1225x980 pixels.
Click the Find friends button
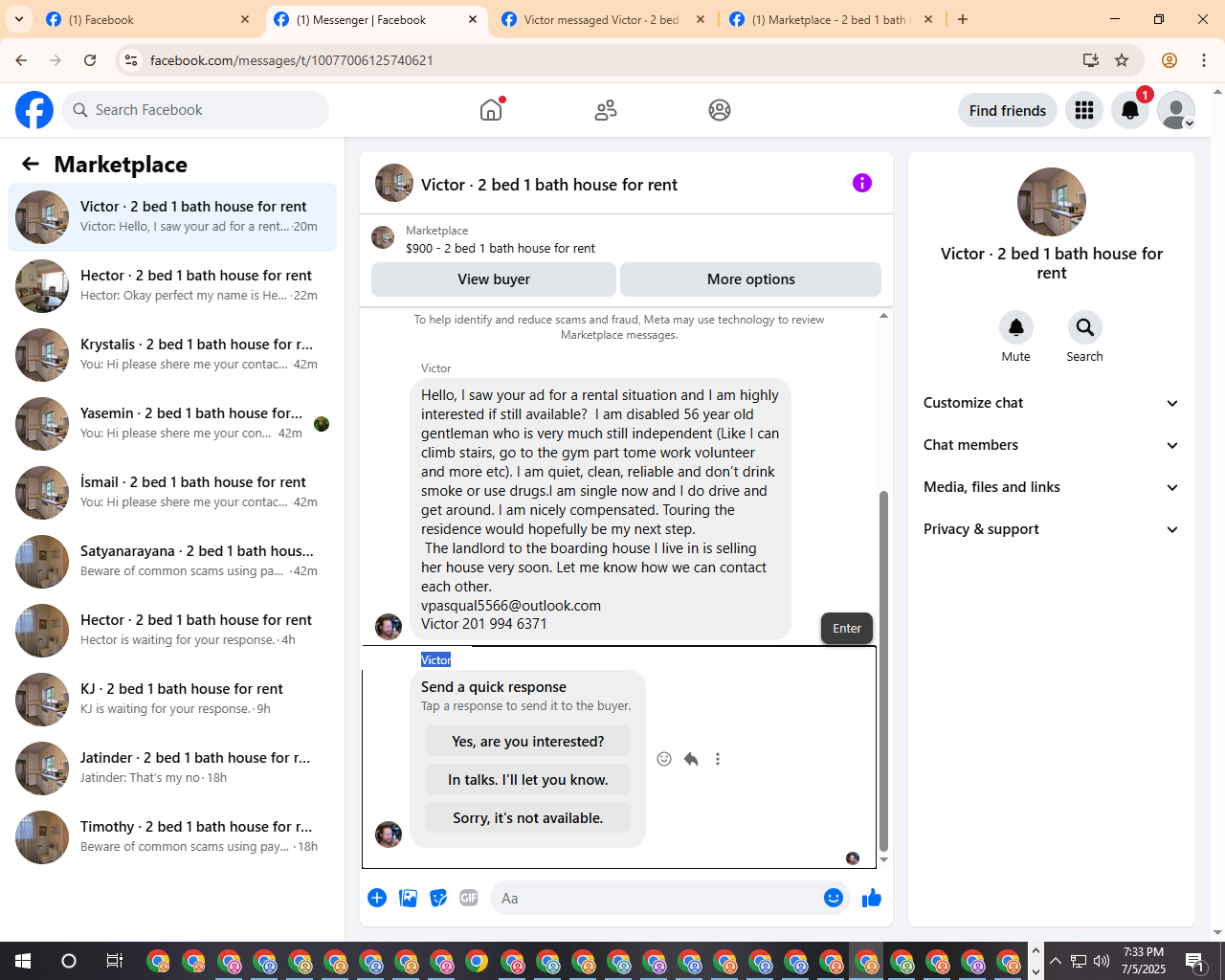pos(1008,110)
